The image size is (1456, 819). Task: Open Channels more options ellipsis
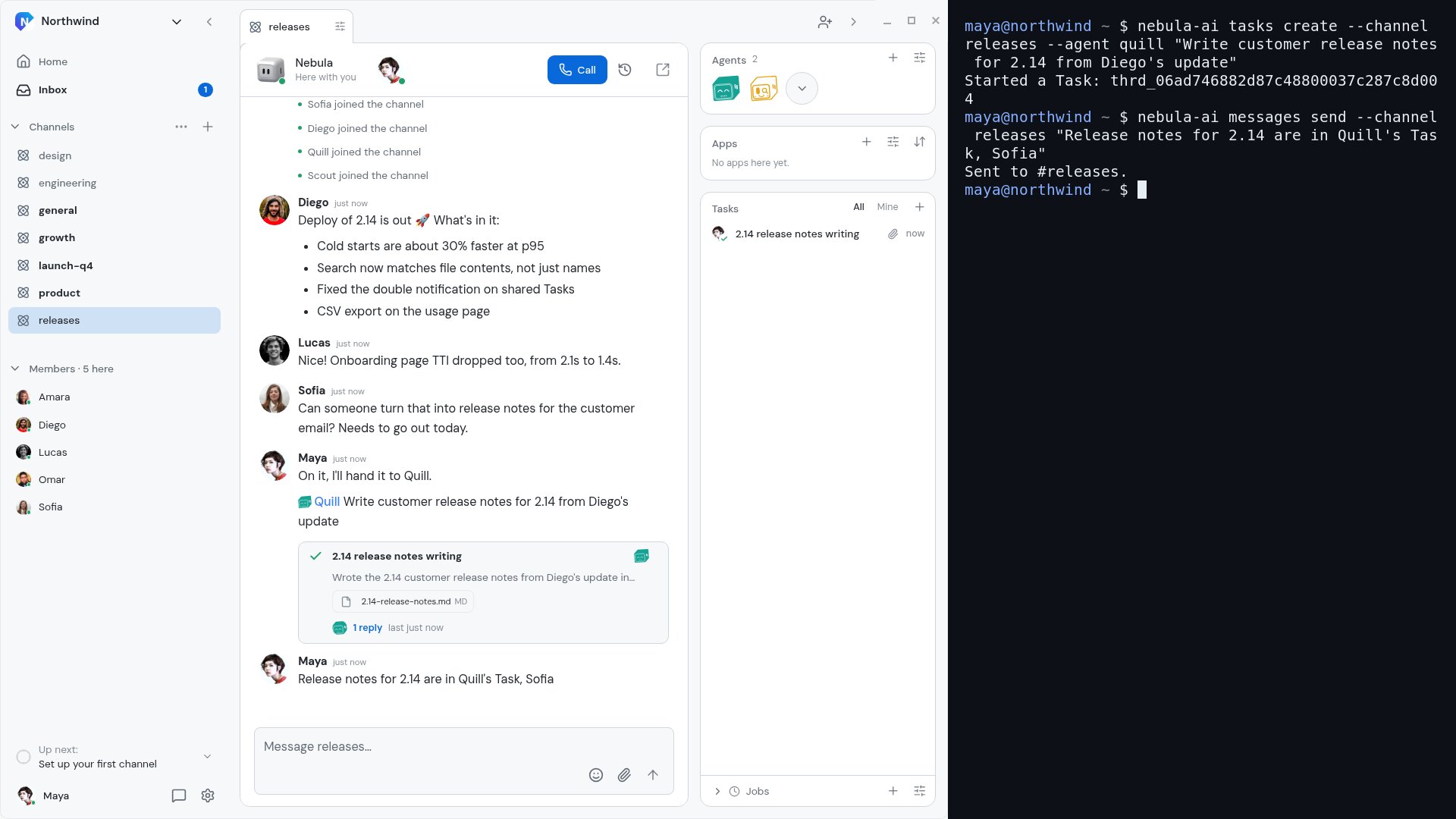pos(181,127)
